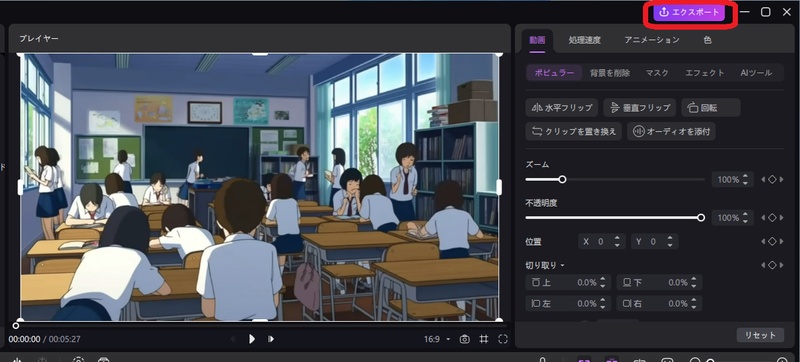
Task: Go to previous ズーム keyframe arrow
Action: pyautogui.click(x=763, y=179)
